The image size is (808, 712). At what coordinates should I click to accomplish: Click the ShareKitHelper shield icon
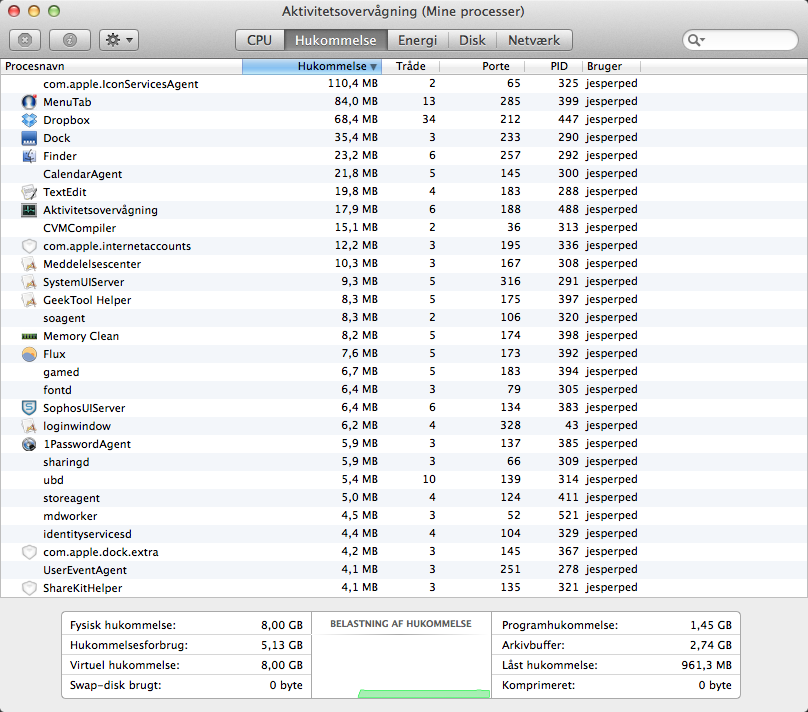pos(29,588)
